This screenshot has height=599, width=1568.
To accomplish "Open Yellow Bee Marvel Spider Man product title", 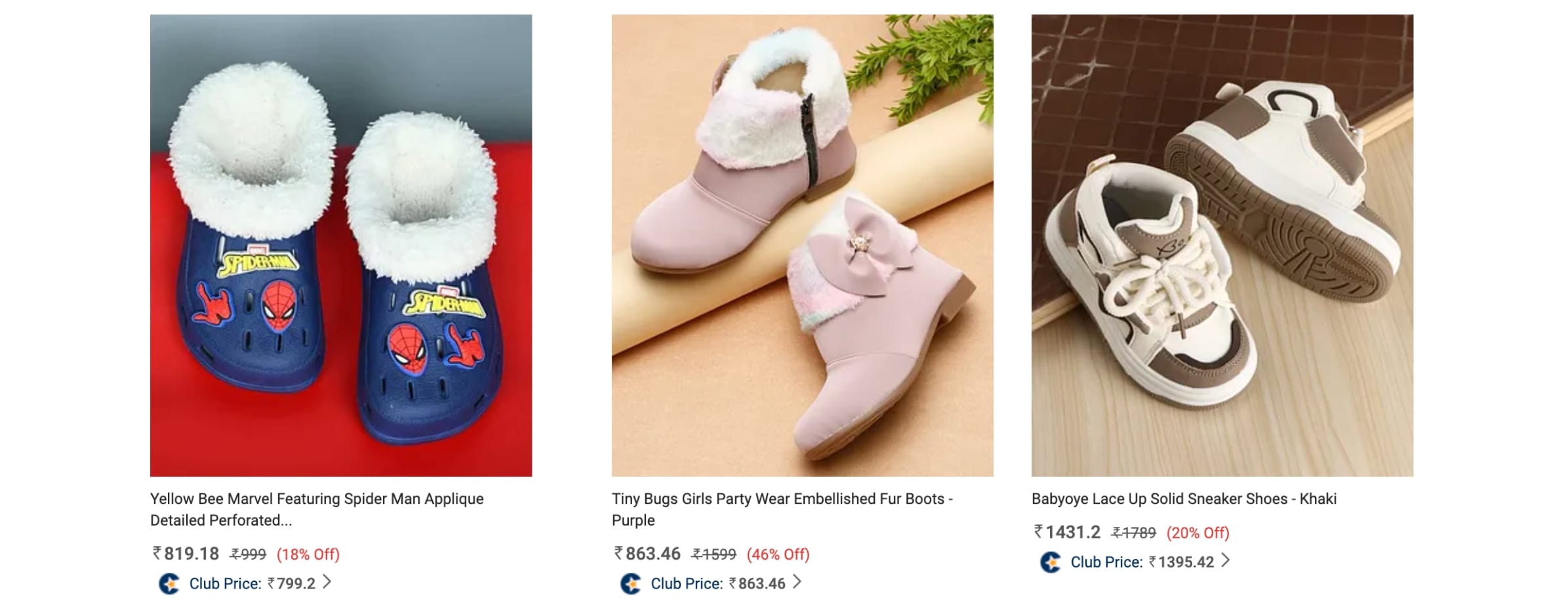I will tap(317, 509).
